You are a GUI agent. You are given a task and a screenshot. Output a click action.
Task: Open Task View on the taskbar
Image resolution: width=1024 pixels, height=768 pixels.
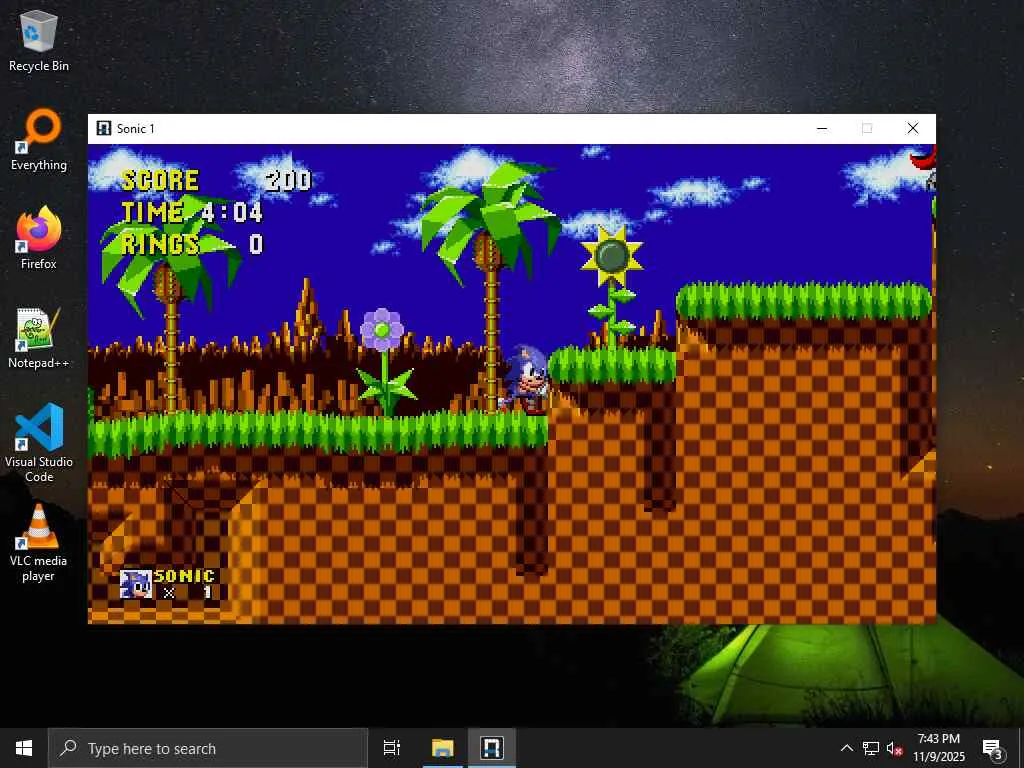[x=392, y=748]
